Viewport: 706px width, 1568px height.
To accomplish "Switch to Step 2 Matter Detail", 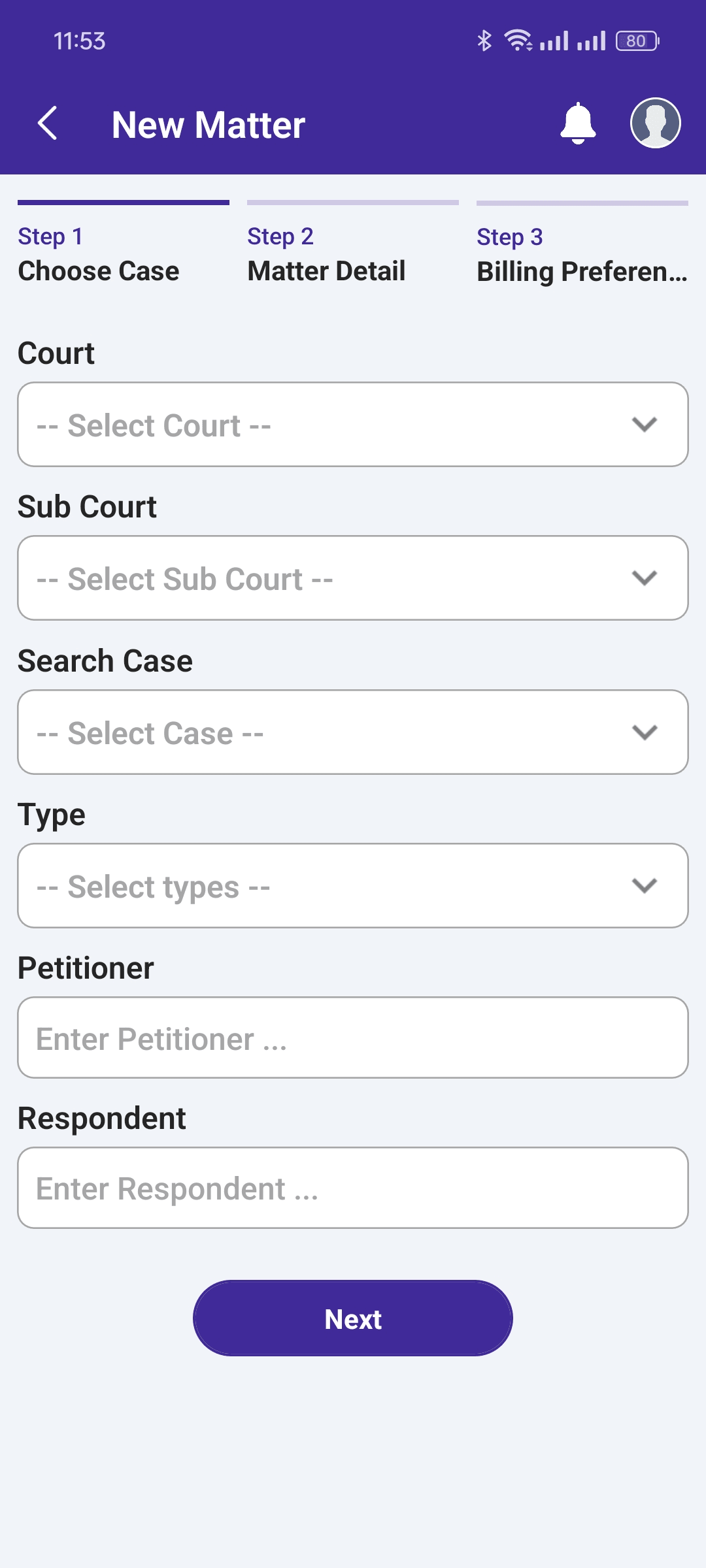I will 353,253.
